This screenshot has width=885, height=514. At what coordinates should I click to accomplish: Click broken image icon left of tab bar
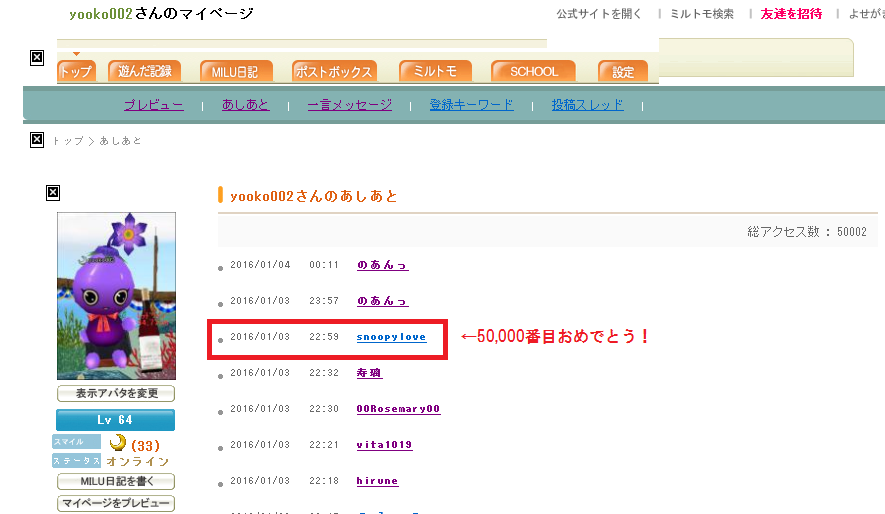coord(37,57)
